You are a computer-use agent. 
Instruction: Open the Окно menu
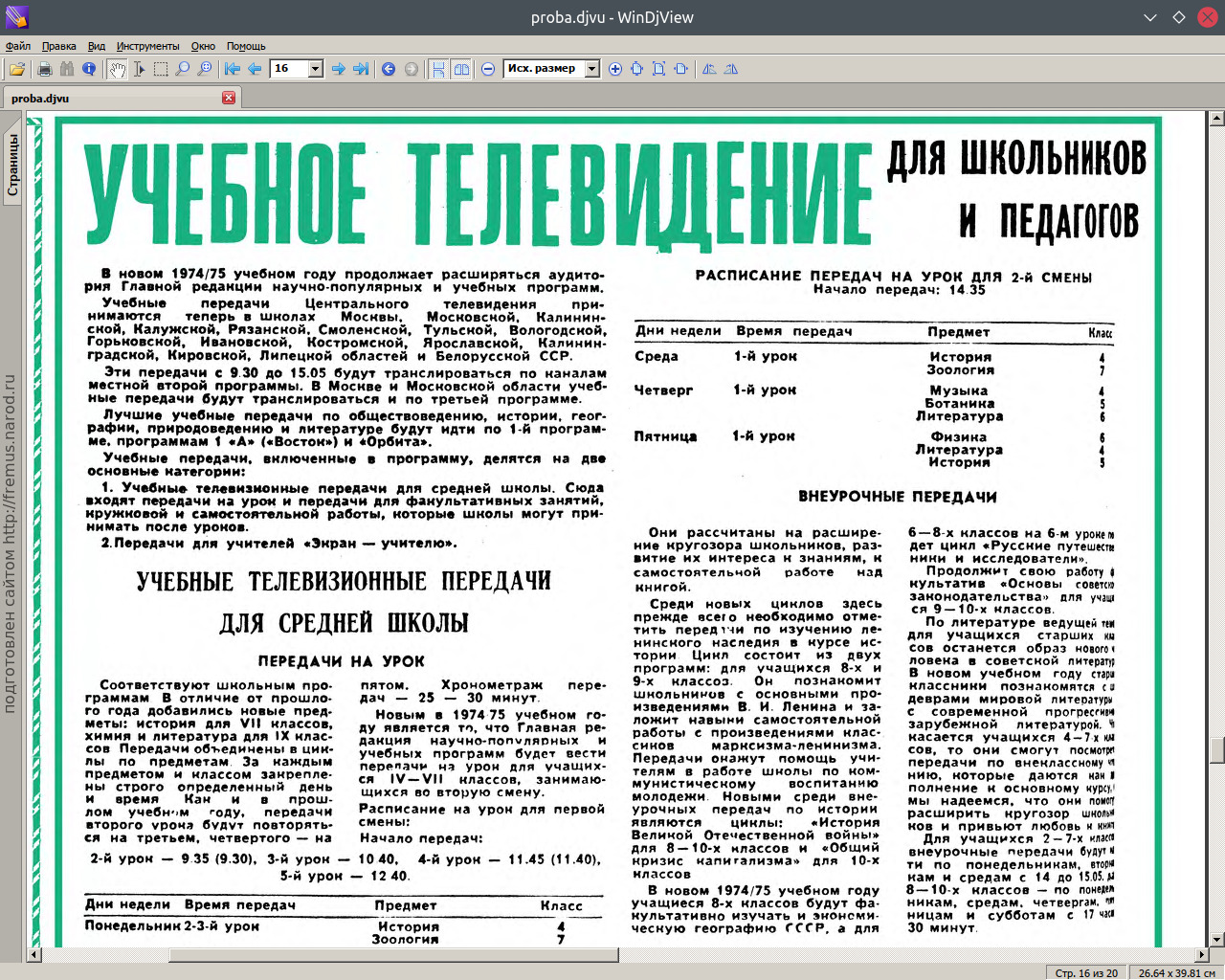pyautogui.click(x=203, y=46)
